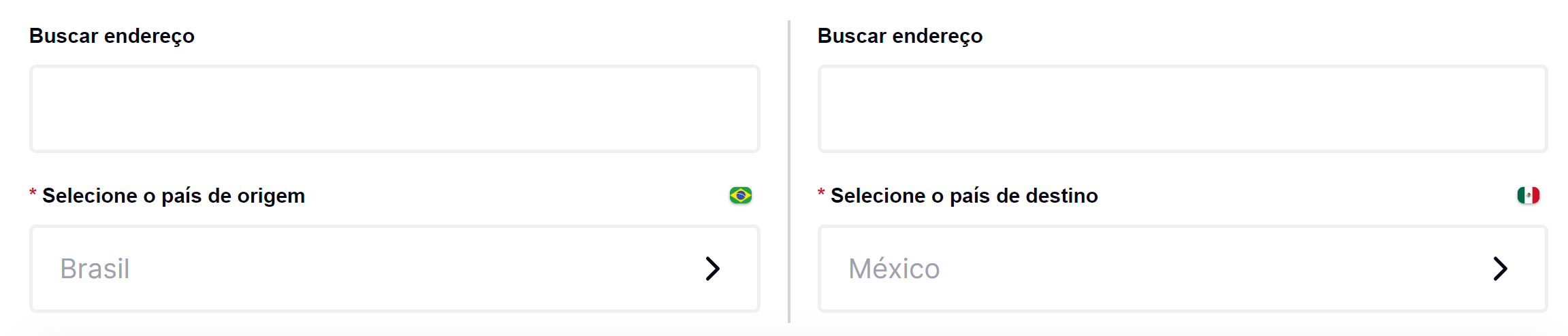Select the grey 'Brasil' placeholder text
1568x336 pixels.
95,269
